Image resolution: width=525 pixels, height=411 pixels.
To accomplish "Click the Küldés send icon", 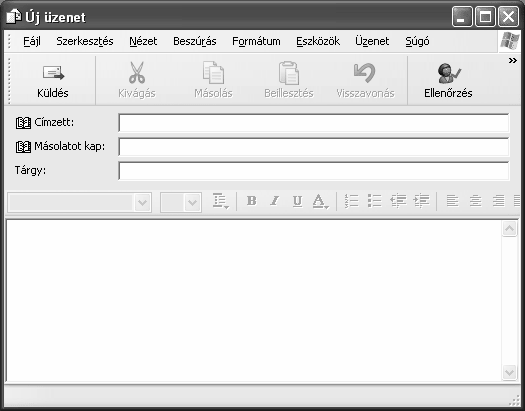I will click(53, 73).
